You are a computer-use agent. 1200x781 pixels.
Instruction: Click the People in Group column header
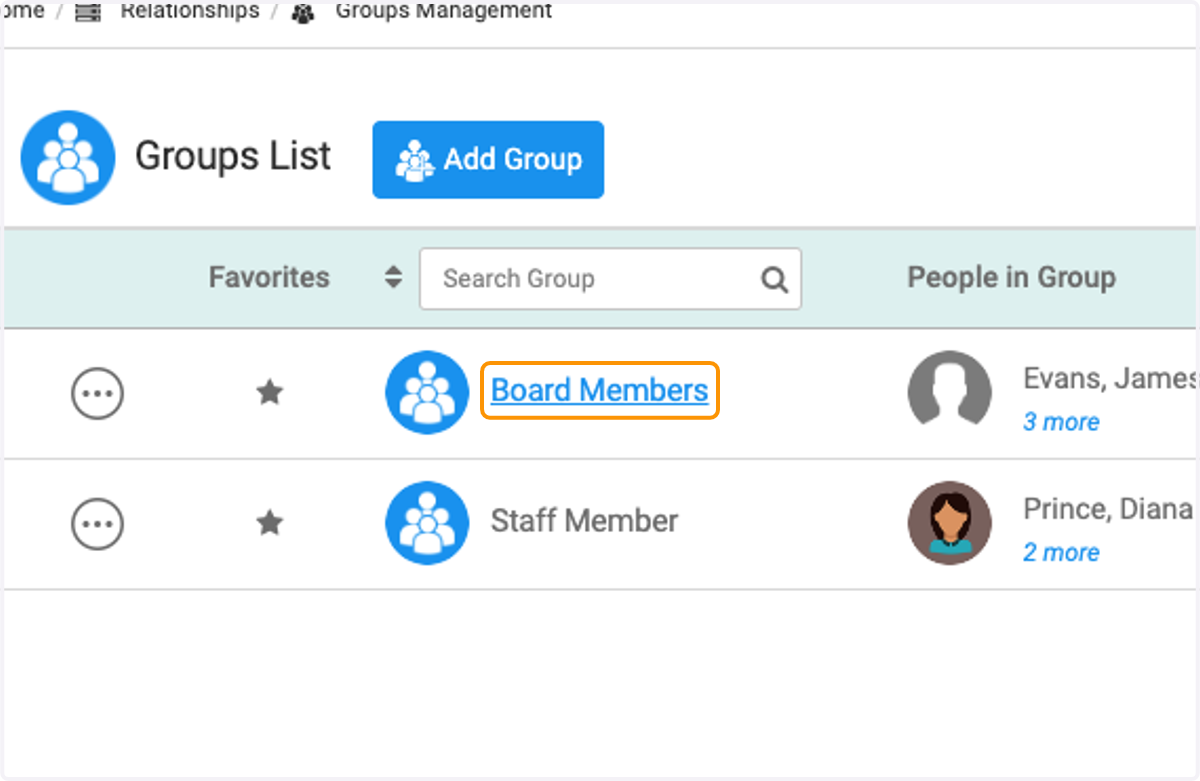tap(1011, 277)
